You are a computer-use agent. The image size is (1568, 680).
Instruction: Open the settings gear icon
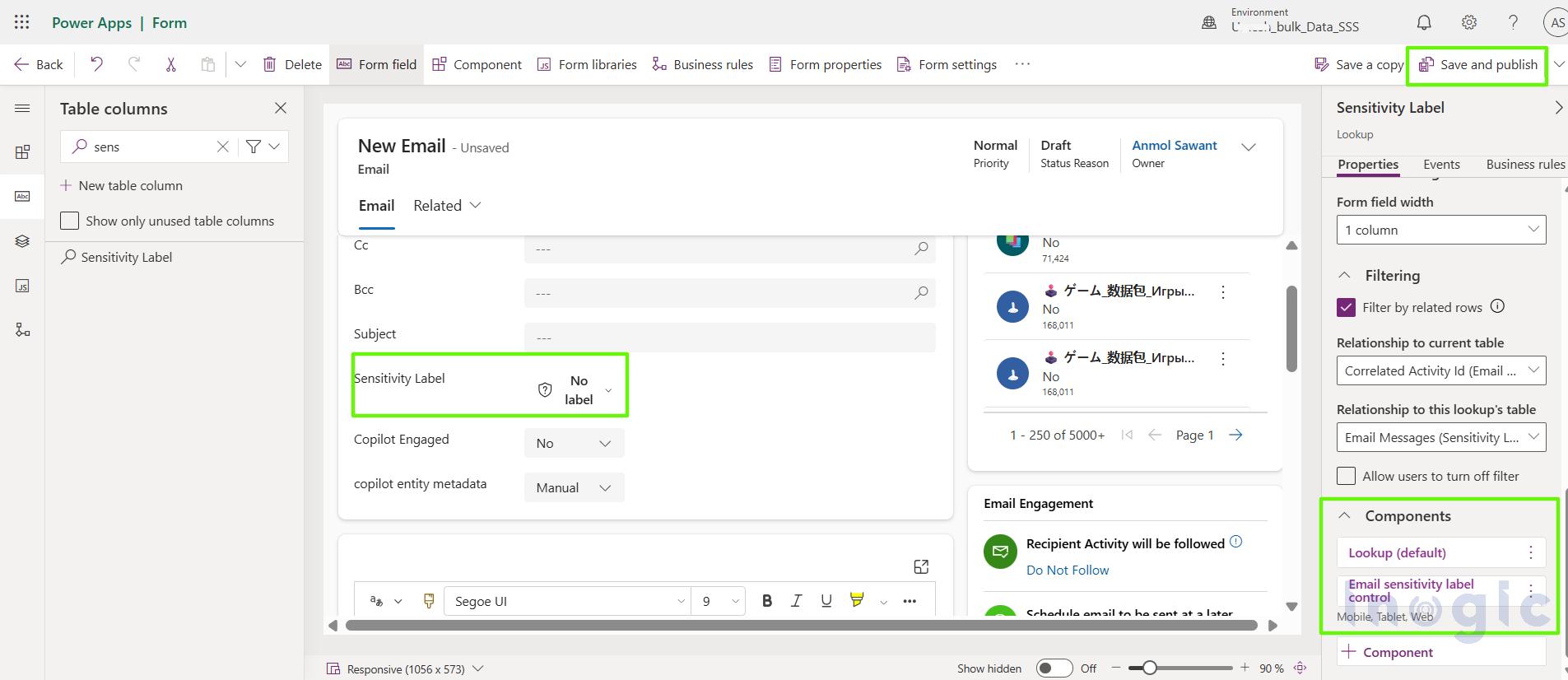(x=1469, y=22)
